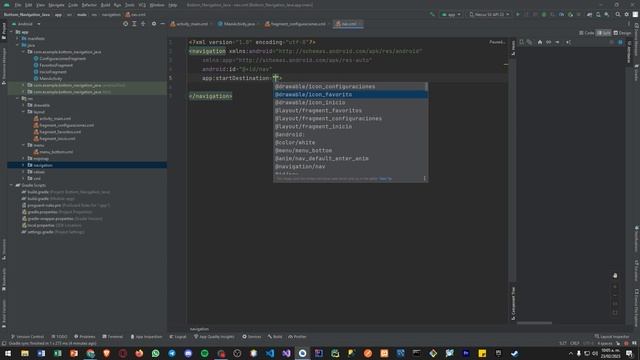Switch to the activity_main.xml editor tab
640x360 pixels.
click(x=189, y=24)
